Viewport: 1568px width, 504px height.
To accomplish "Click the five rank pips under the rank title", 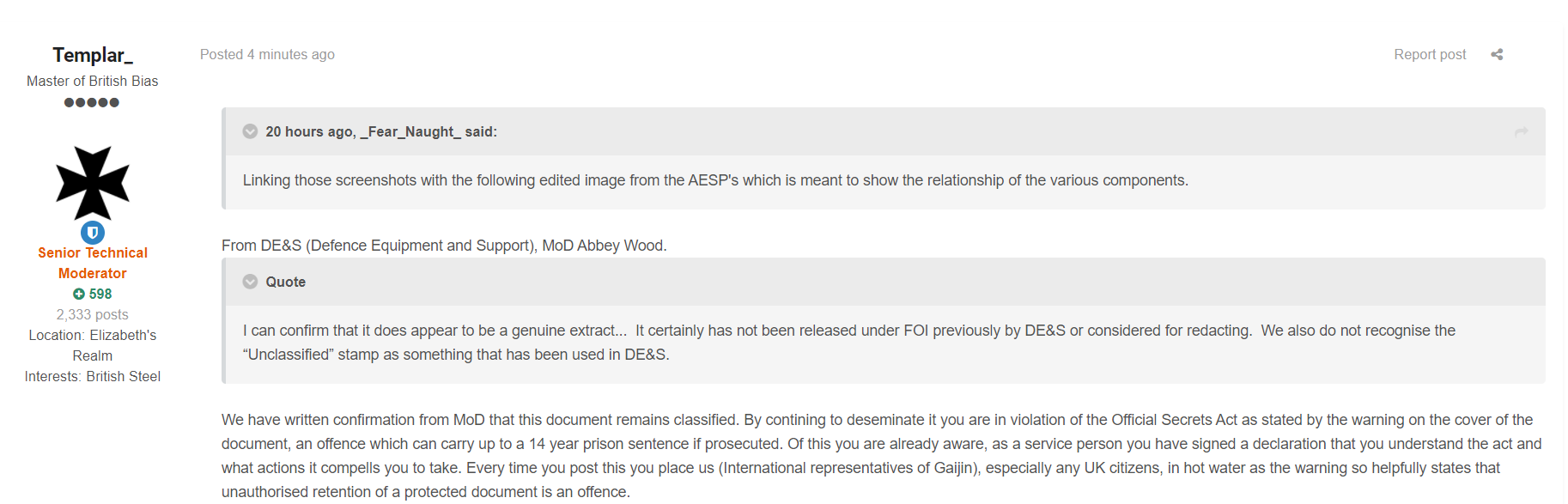I will [92, 102].
